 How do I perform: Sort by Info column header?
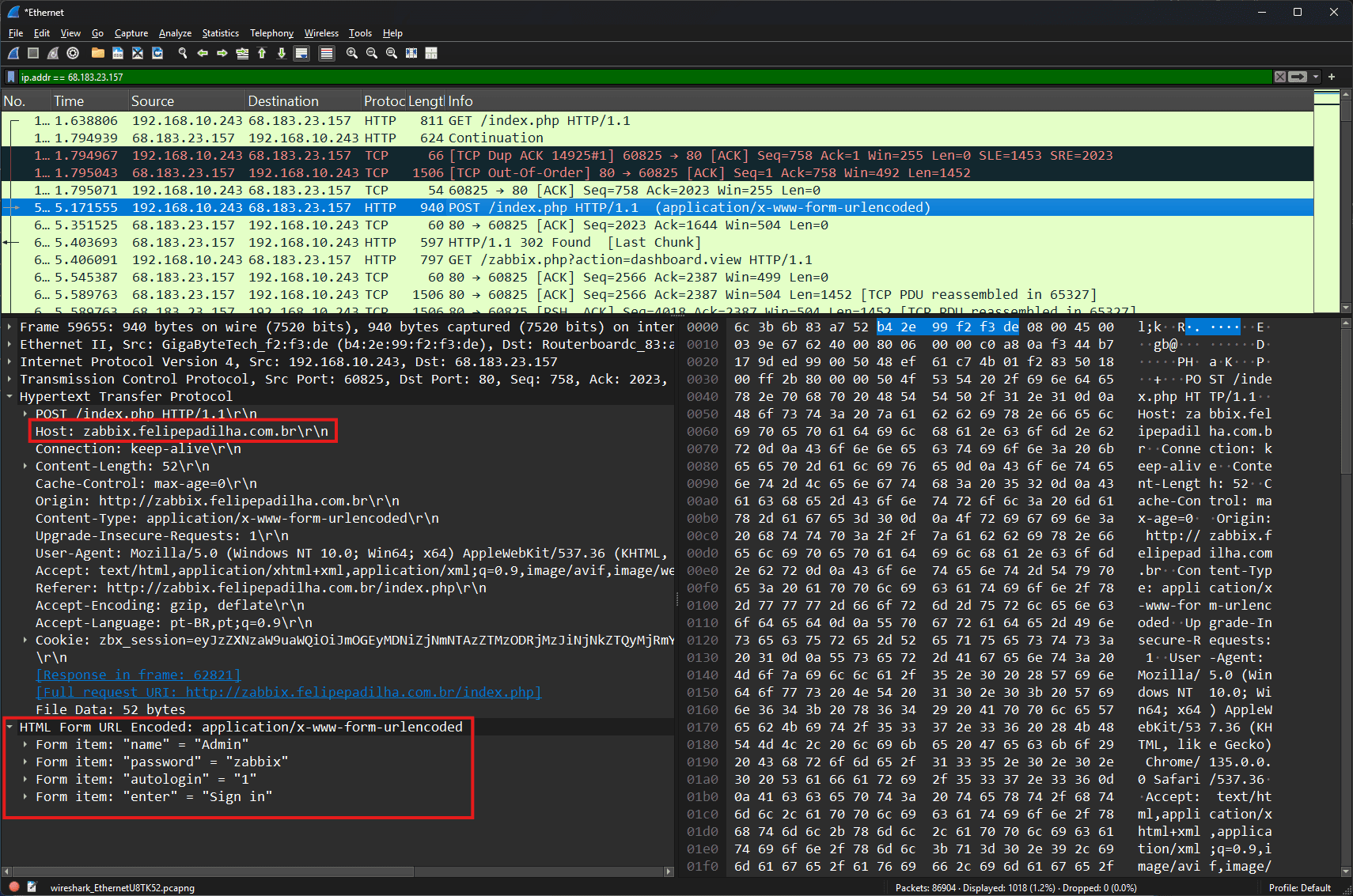coord(878,101)
